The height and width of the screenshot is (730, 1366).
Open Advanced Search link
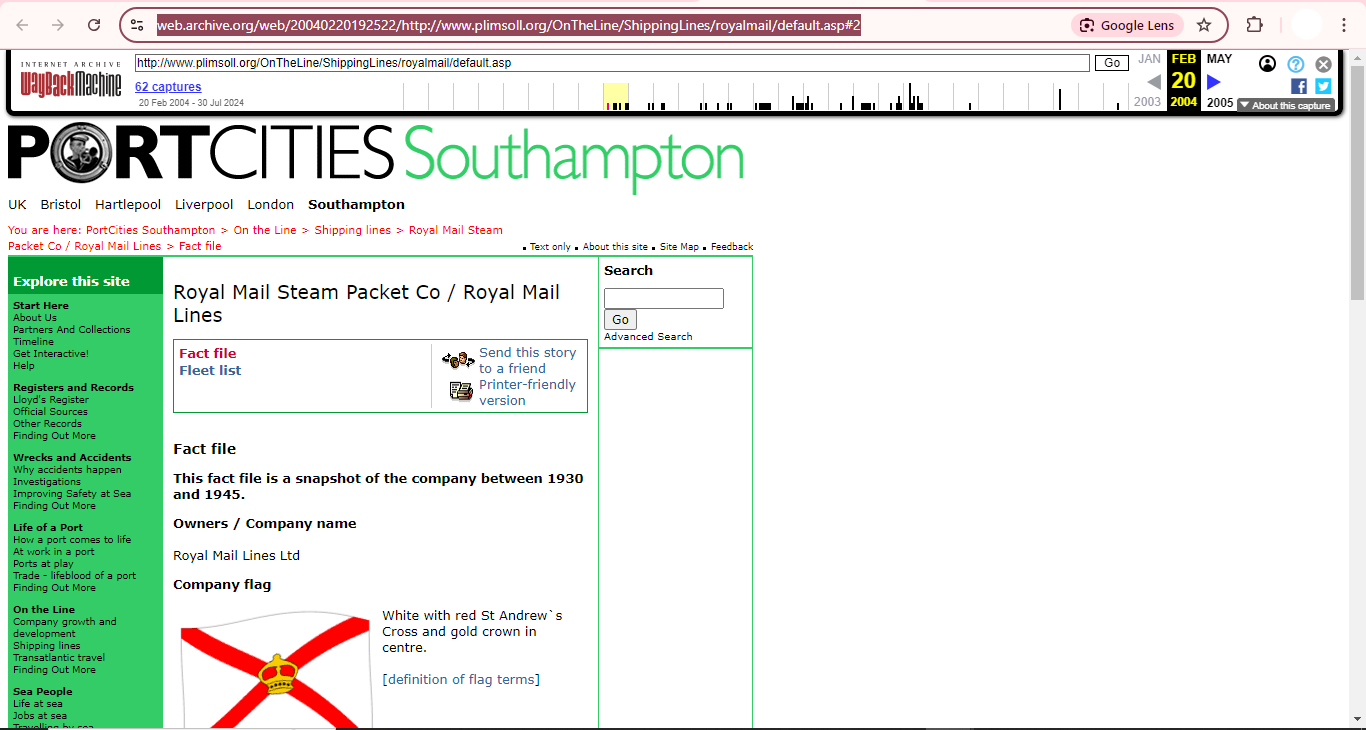(648, 337)
